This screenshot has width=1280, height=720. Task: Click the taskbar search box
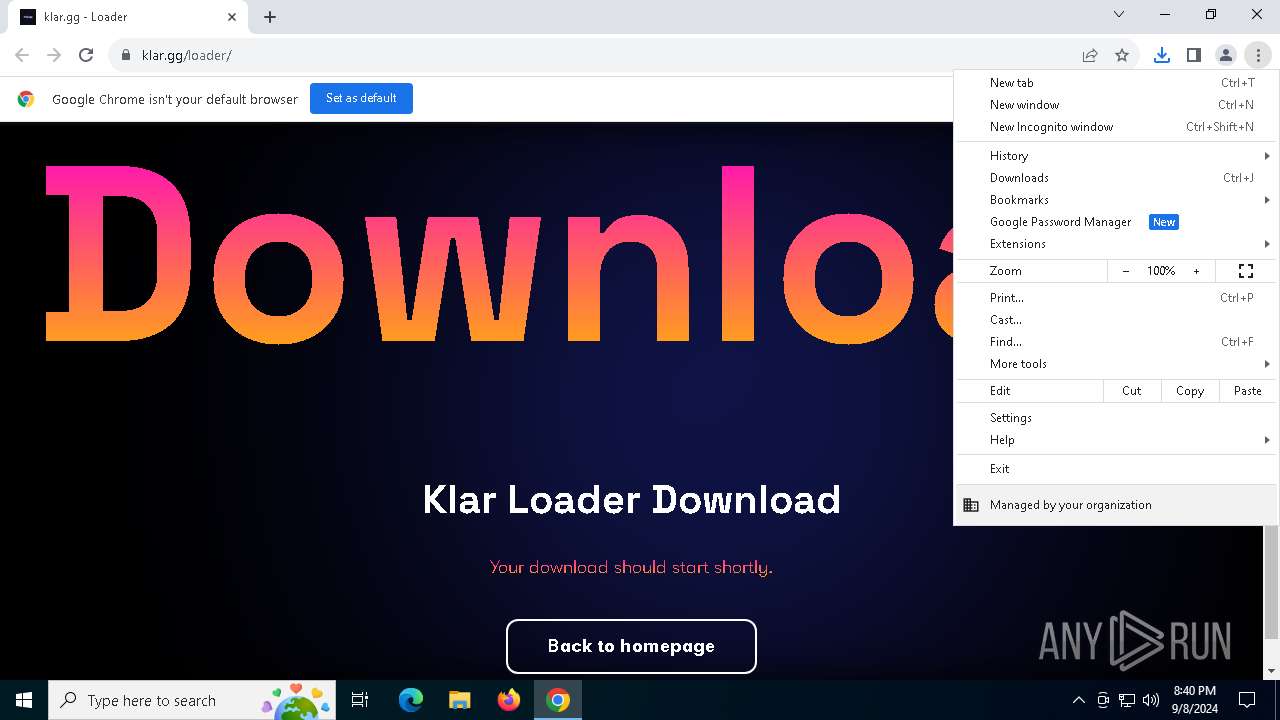[193, 700]
